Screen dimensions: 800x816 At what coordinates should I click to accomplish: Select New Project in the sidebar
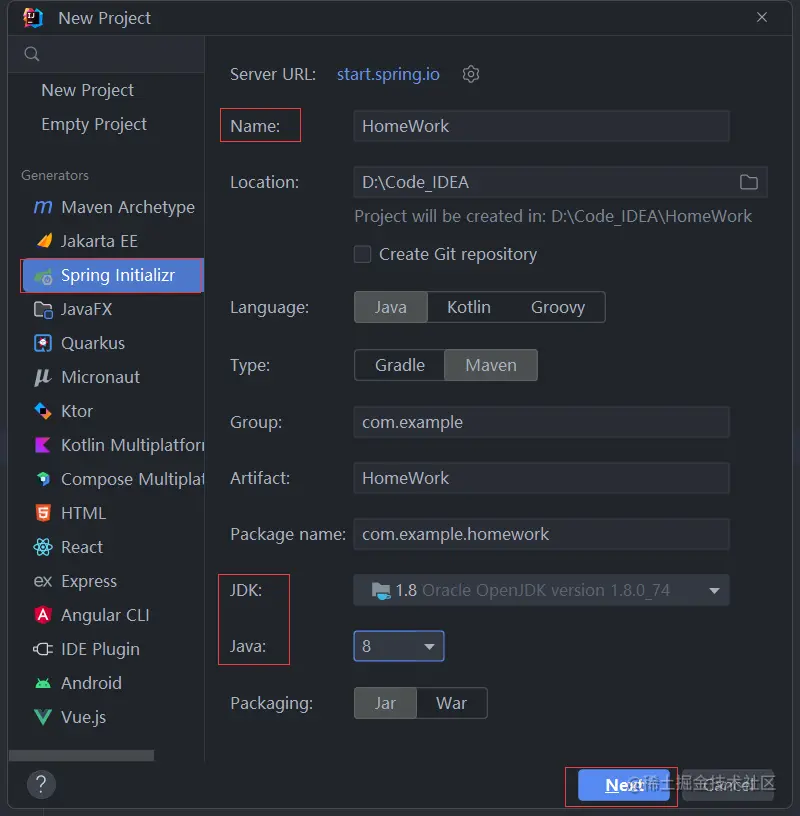pyautogui.click(x=87, y=90)
